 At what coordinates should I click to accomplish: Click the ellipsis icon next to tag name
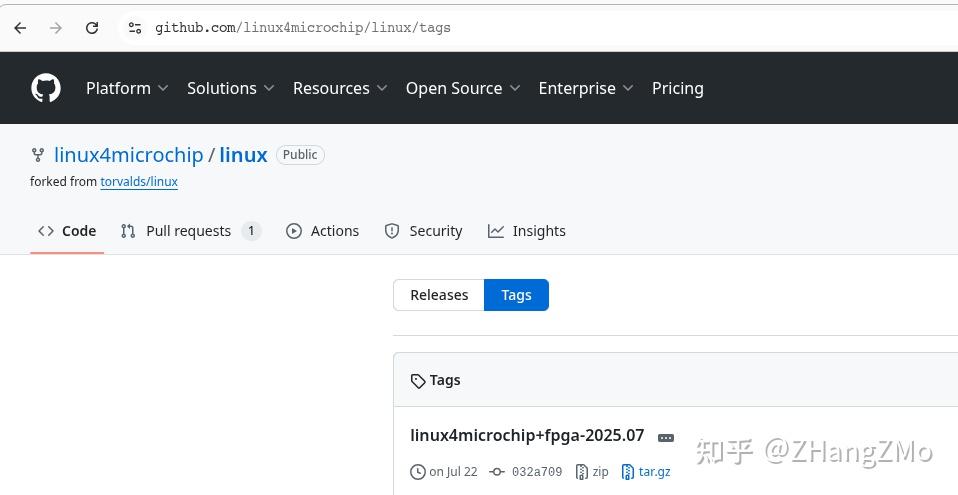click(666, 437)
